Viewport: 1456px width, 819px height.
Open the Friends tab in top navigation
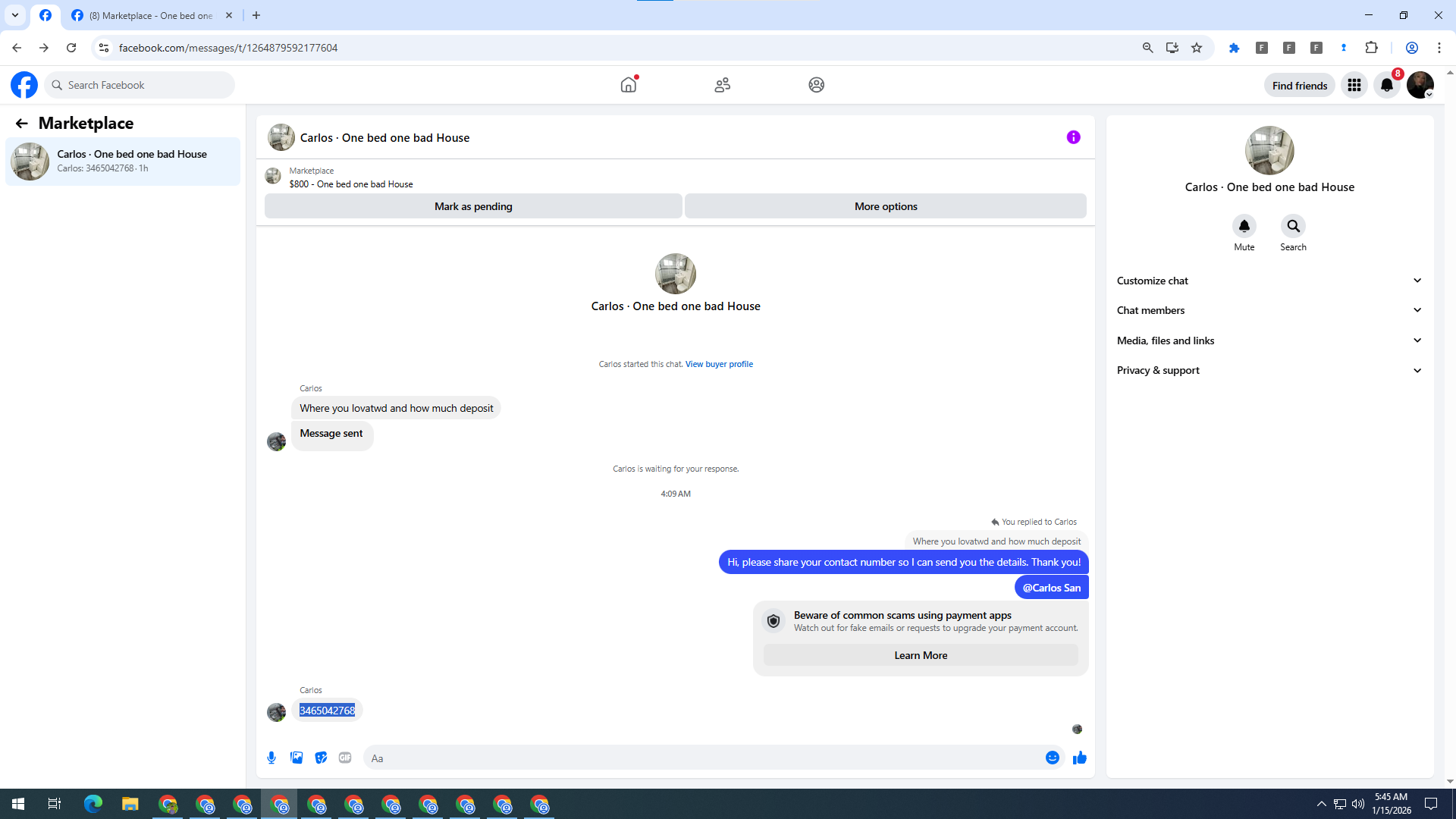tap(722, 85)
